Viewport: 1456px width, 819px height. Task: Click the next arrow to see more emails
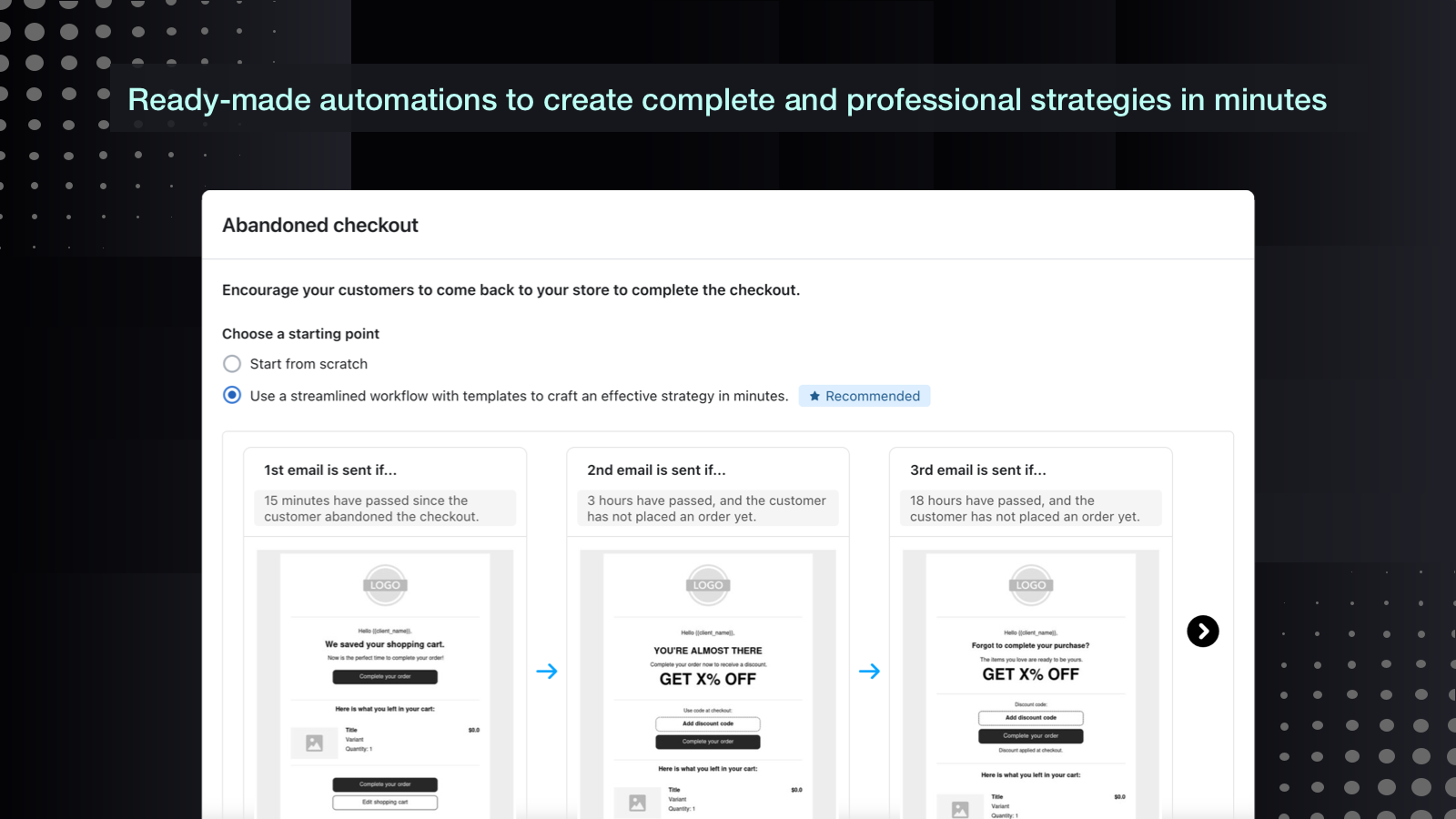tap(1203, 632)
